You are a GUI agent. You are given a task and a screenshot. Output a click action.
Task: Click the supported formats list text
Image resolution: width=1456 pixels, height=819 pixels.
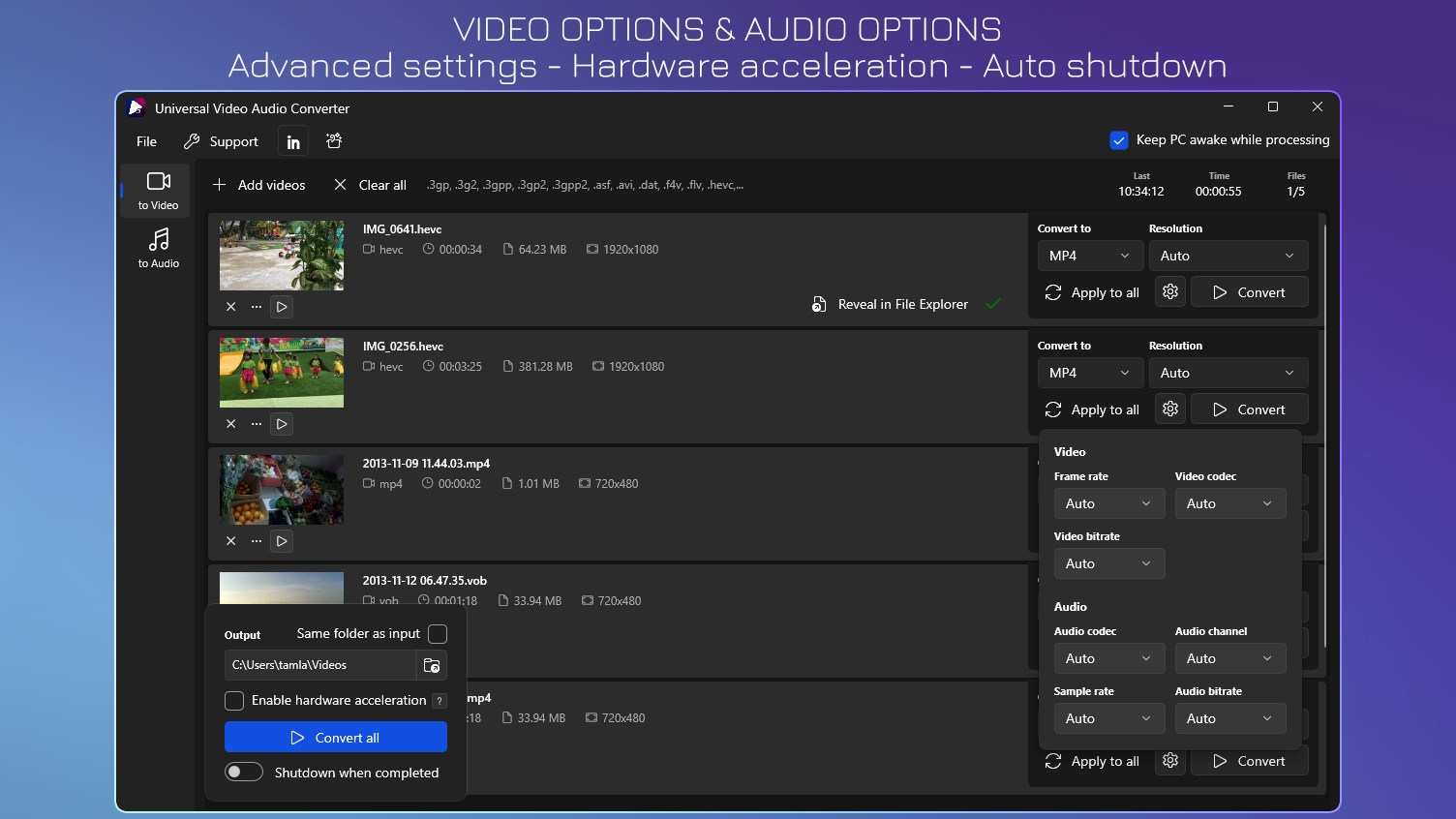point(586,185)
